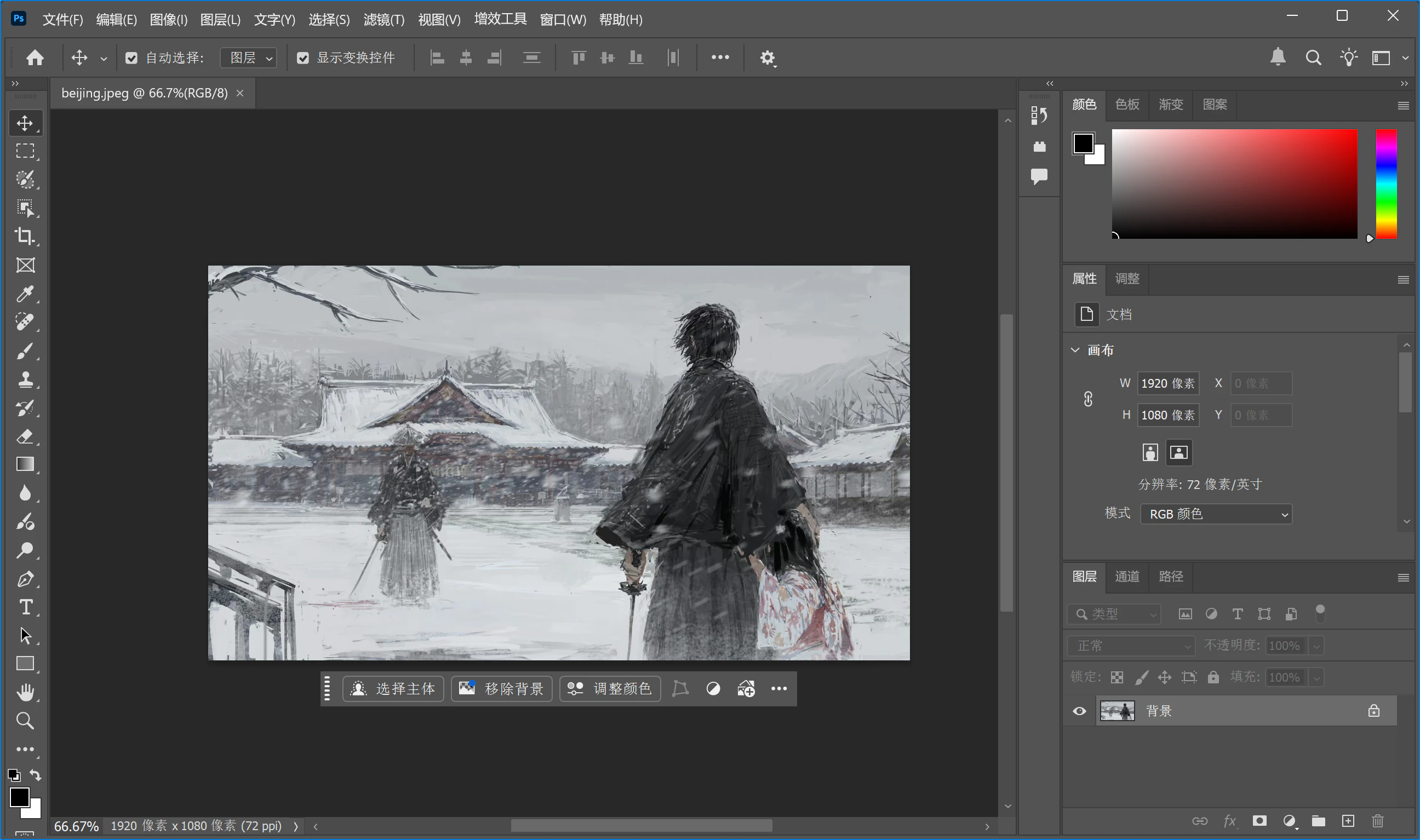
Task: Hide the 背景 layer visibility eye
Action: 1079,711
